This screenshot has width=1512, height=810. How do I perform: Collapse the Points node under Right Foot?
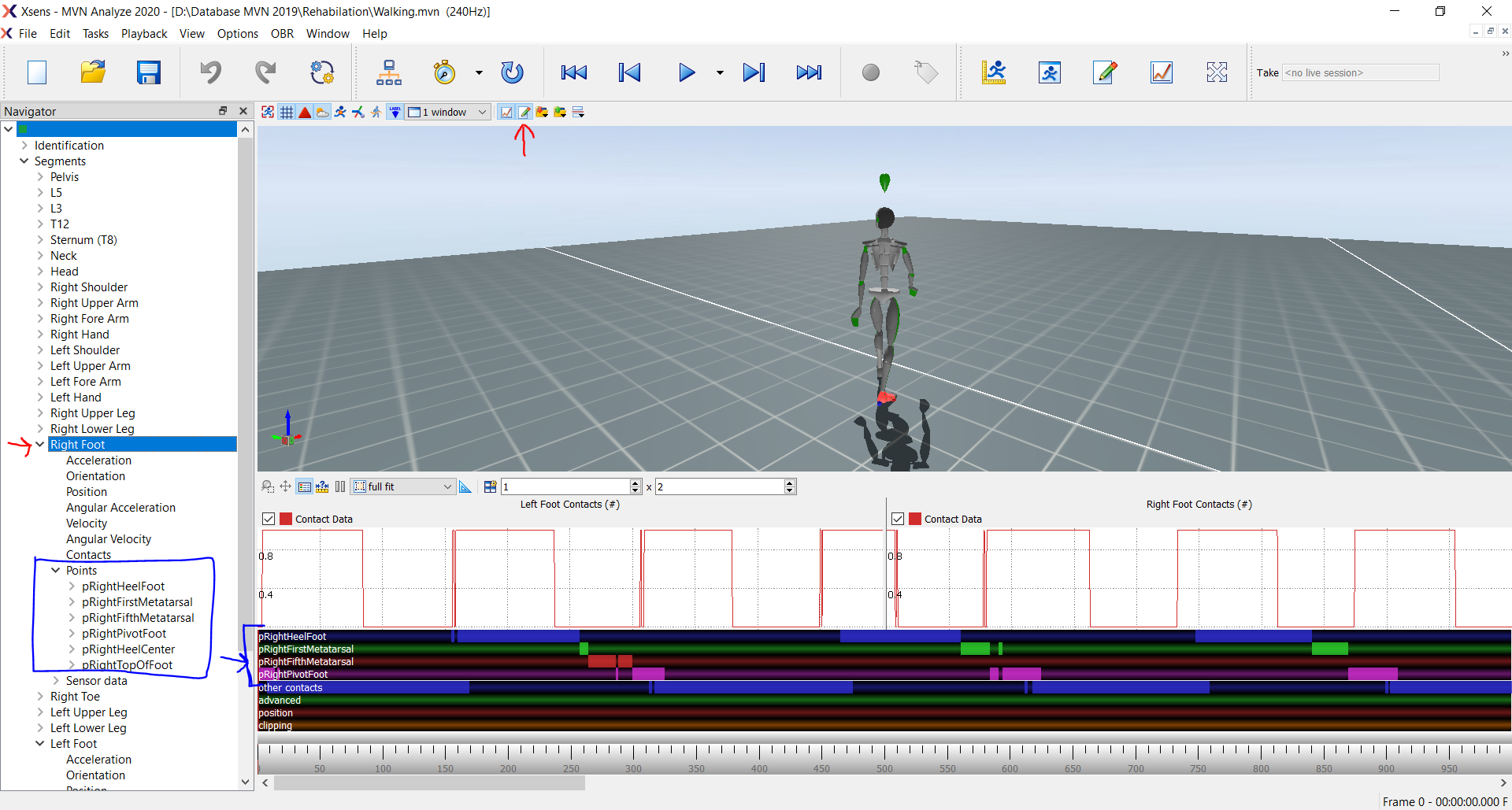(56, 570)
